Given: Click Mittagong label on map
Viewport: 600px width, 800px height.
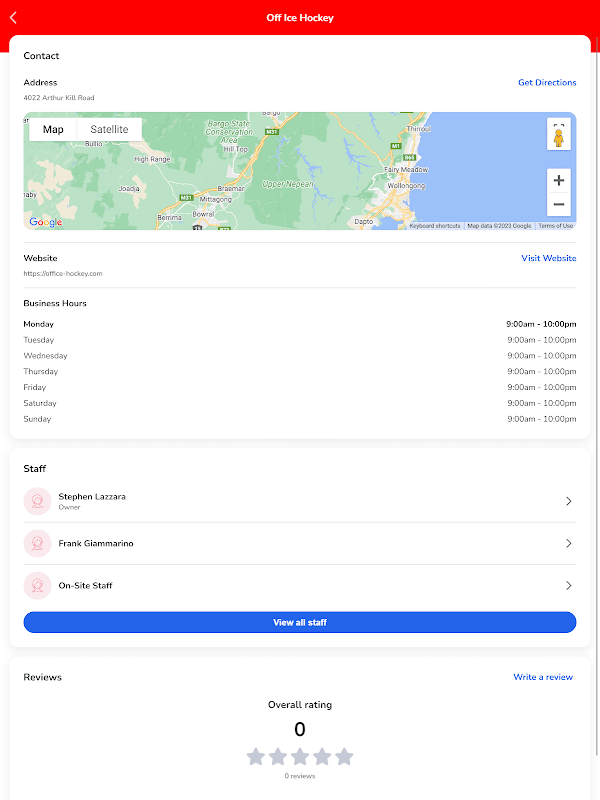Looking at the screenshot, I should click(215, 199).
